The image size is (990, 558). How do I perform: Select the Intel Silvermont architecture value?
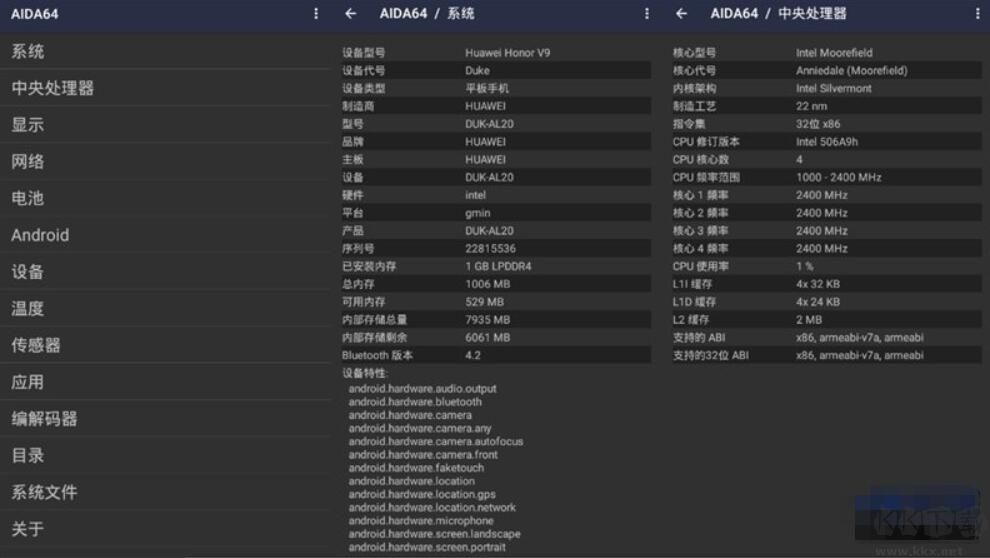tap(833, 88)
